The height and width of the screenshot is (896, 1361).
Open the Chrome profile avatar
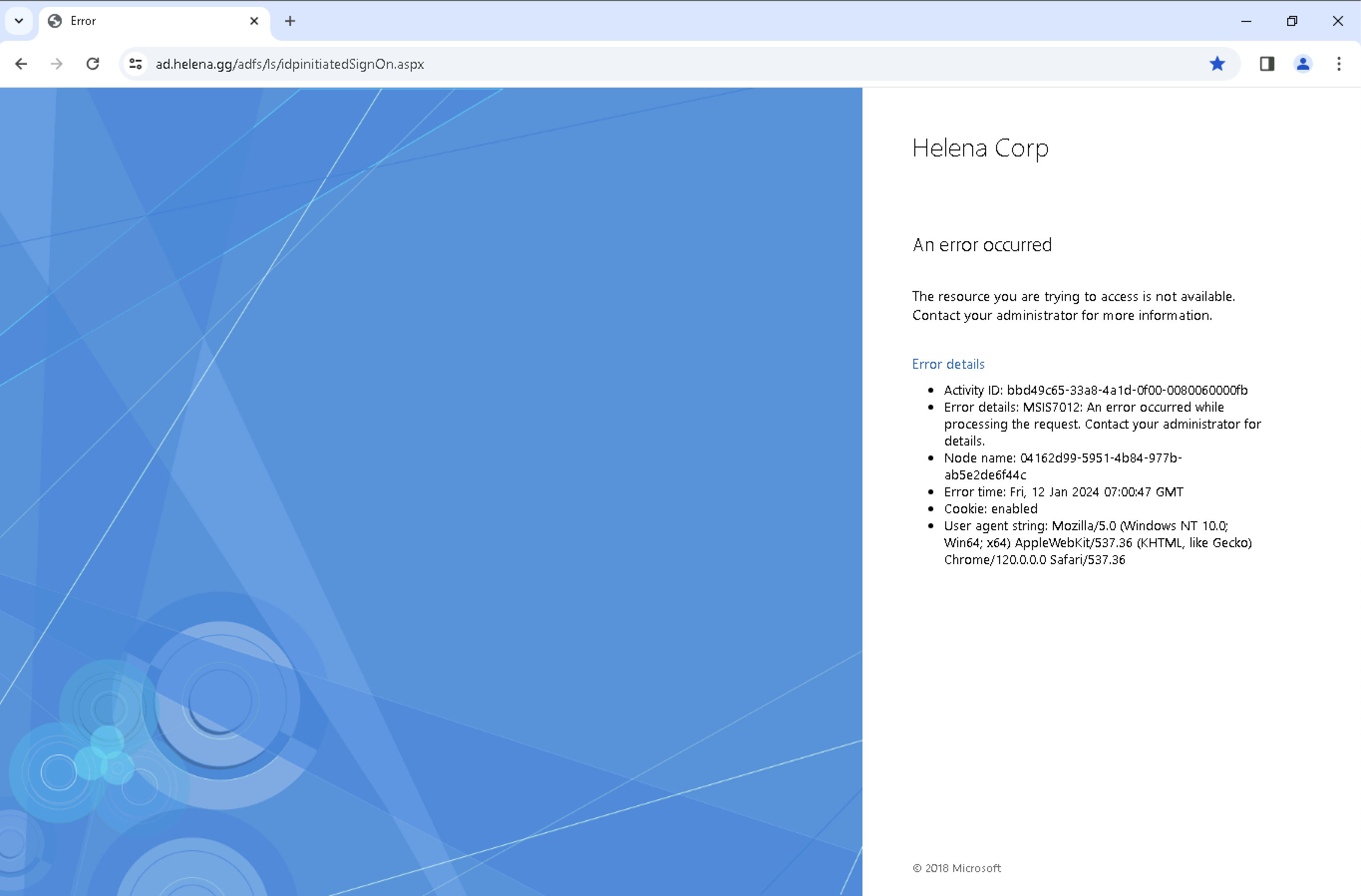1303,64
